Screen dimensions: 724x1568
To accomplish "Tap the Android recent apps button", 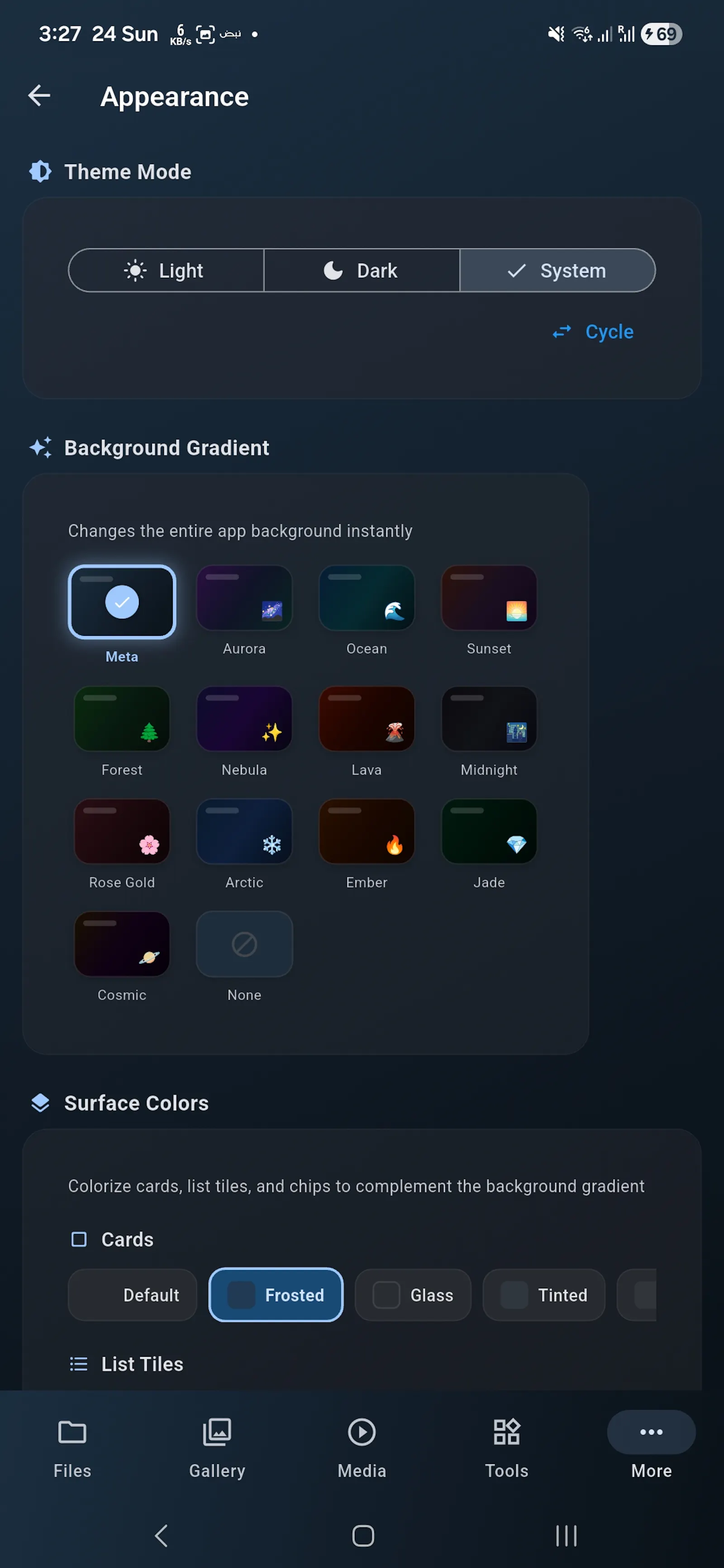I will point(566,1536).
